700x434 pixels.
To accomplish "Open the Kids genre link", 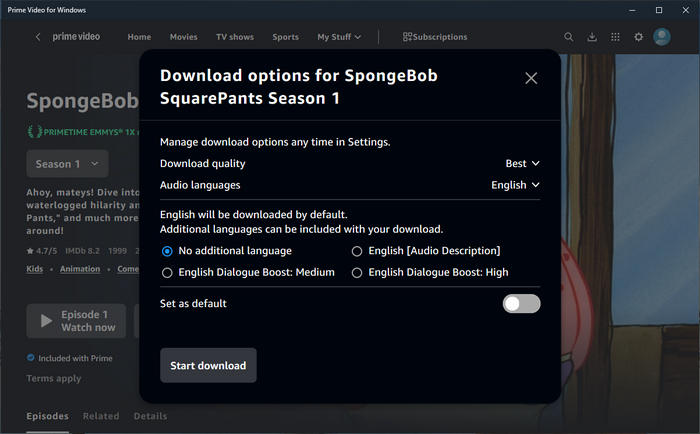I will pos(35,269).
